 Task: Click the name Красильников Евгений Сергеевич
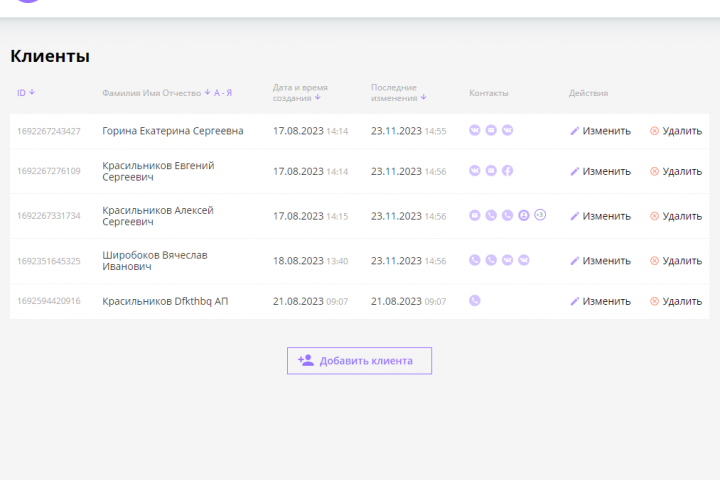[158, 171]
